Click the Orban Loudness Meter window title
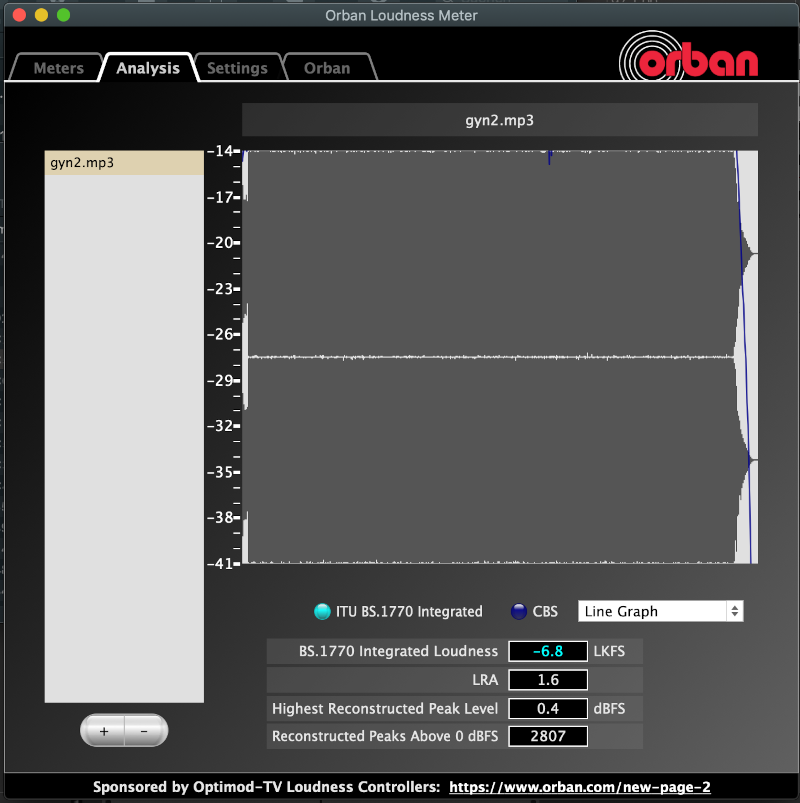This screenshot has height=803, width=800. 401,15
